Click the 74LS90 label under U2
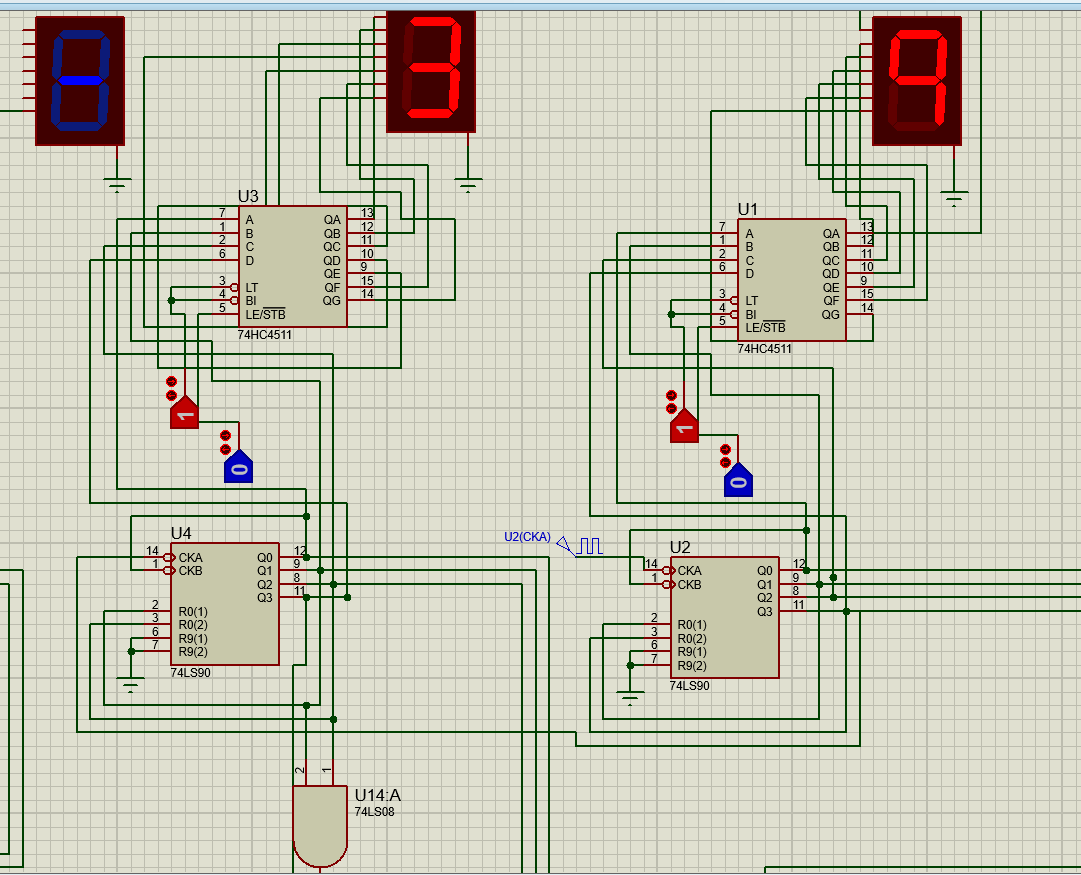 [689, 686]
